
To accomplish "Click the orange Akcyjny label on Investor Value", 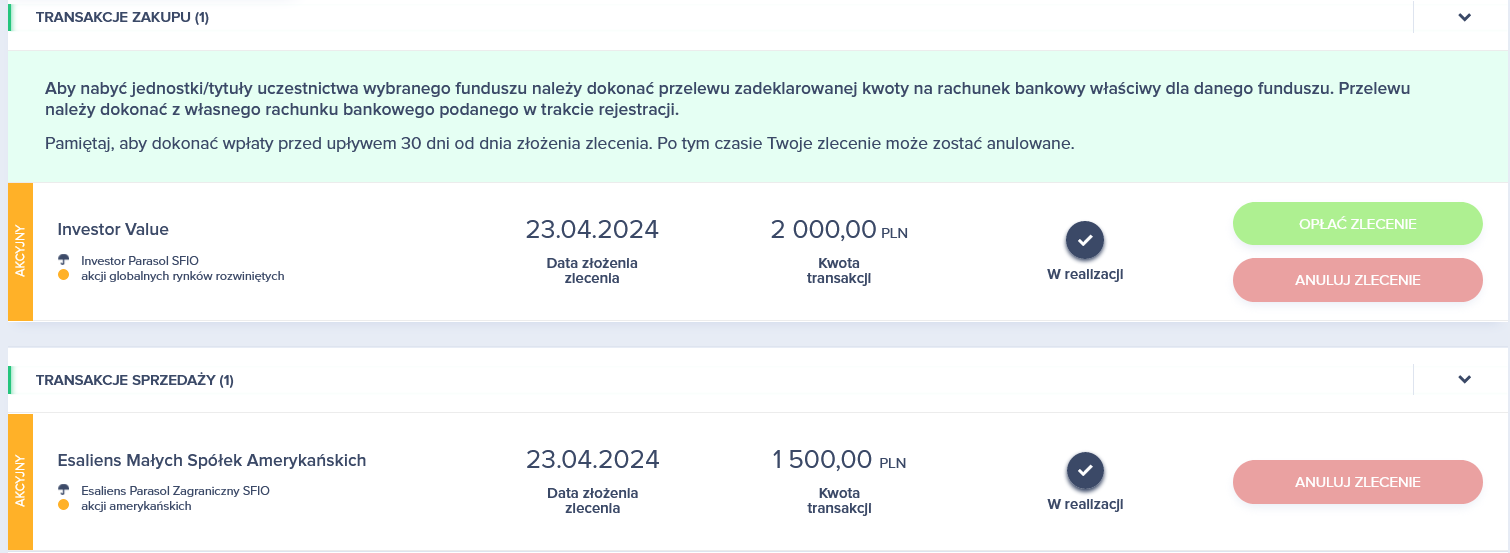I will 20,252.
